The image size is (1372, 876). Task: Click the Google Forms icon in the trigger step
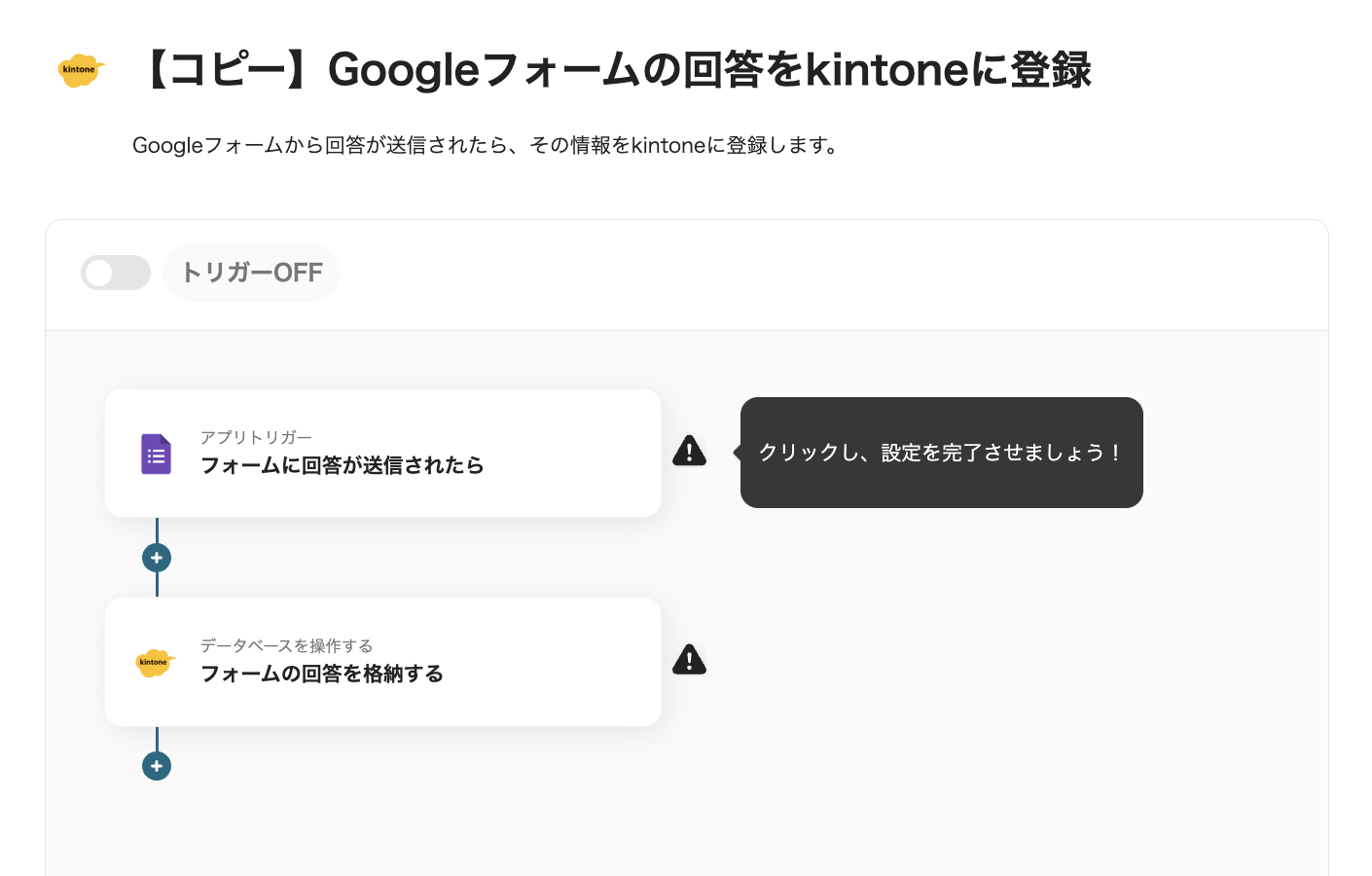(156, 454)
